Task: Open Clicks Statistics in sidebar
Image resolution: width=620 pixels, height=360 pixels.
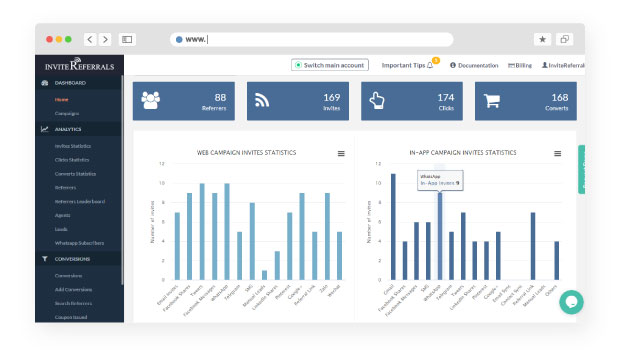Action: pyautogui.click(x=72, y=160)
